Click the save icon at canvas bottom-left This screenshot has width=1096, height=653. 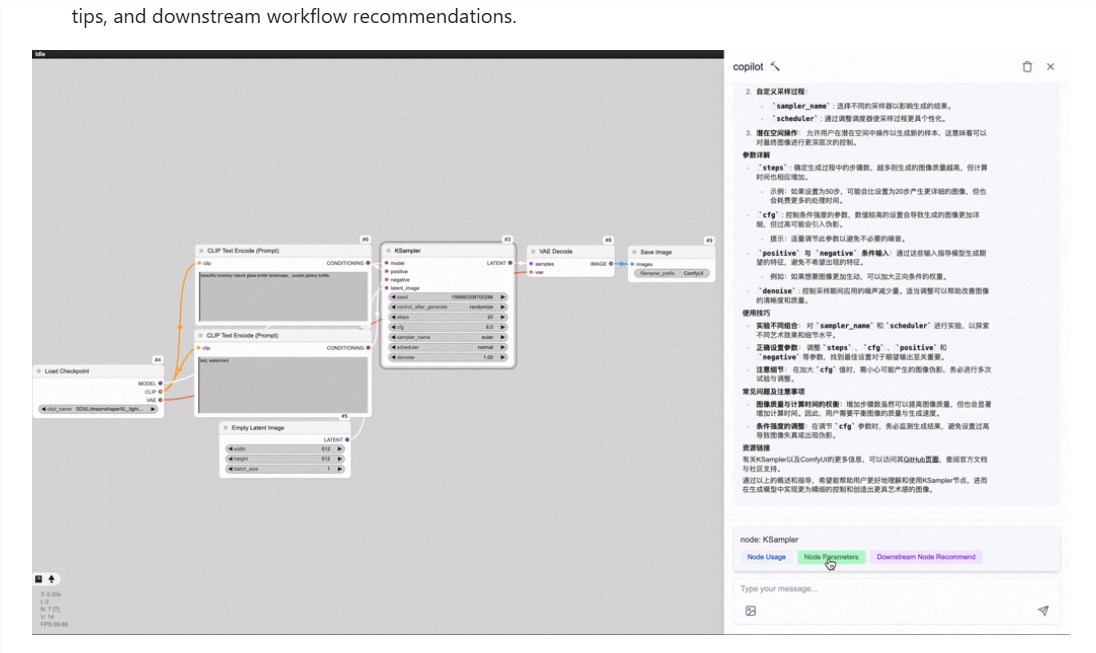tap(38, 579)
